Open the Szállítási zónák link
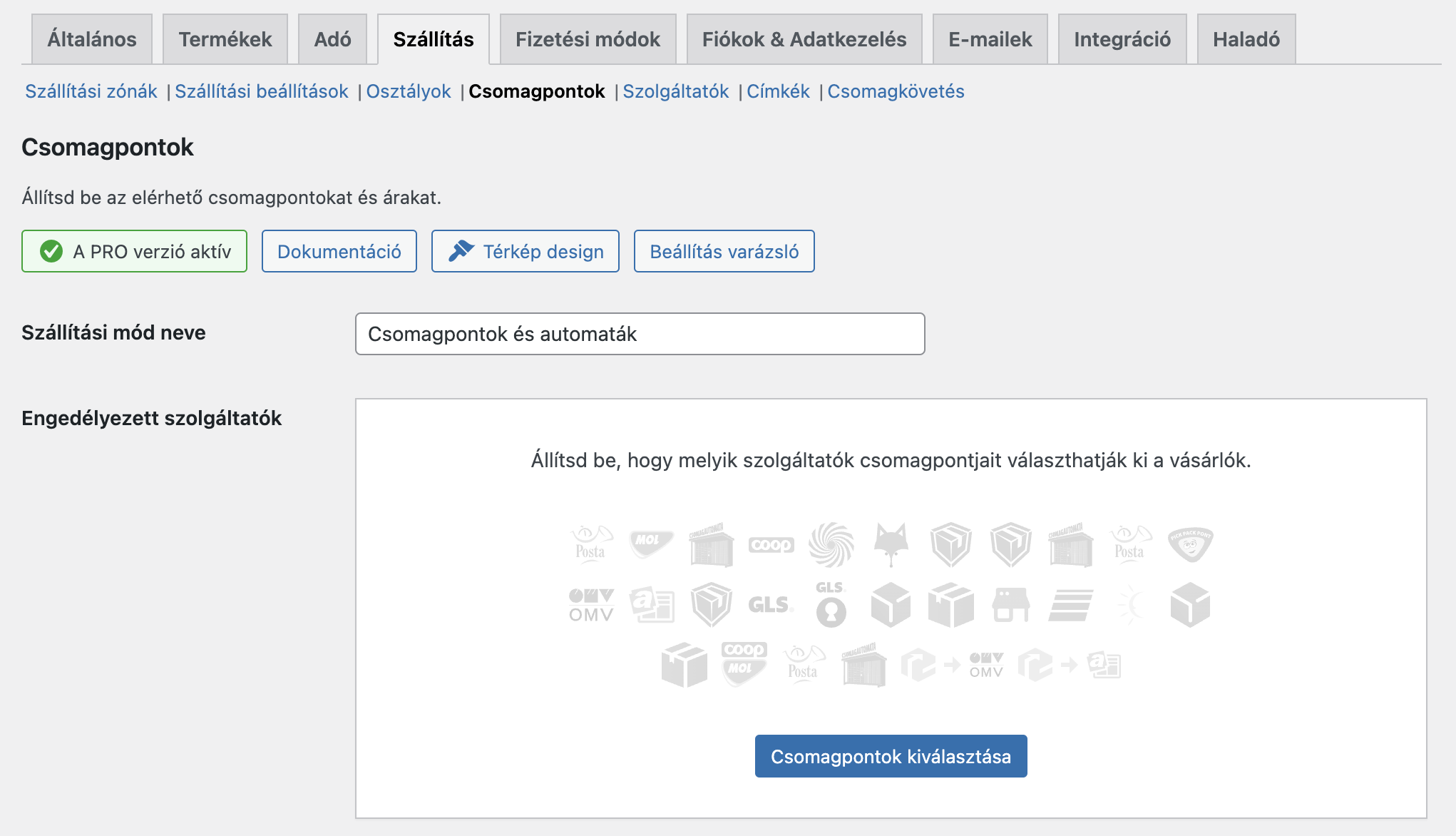This screenshot has width=1456, height=836. click(91, 91)
